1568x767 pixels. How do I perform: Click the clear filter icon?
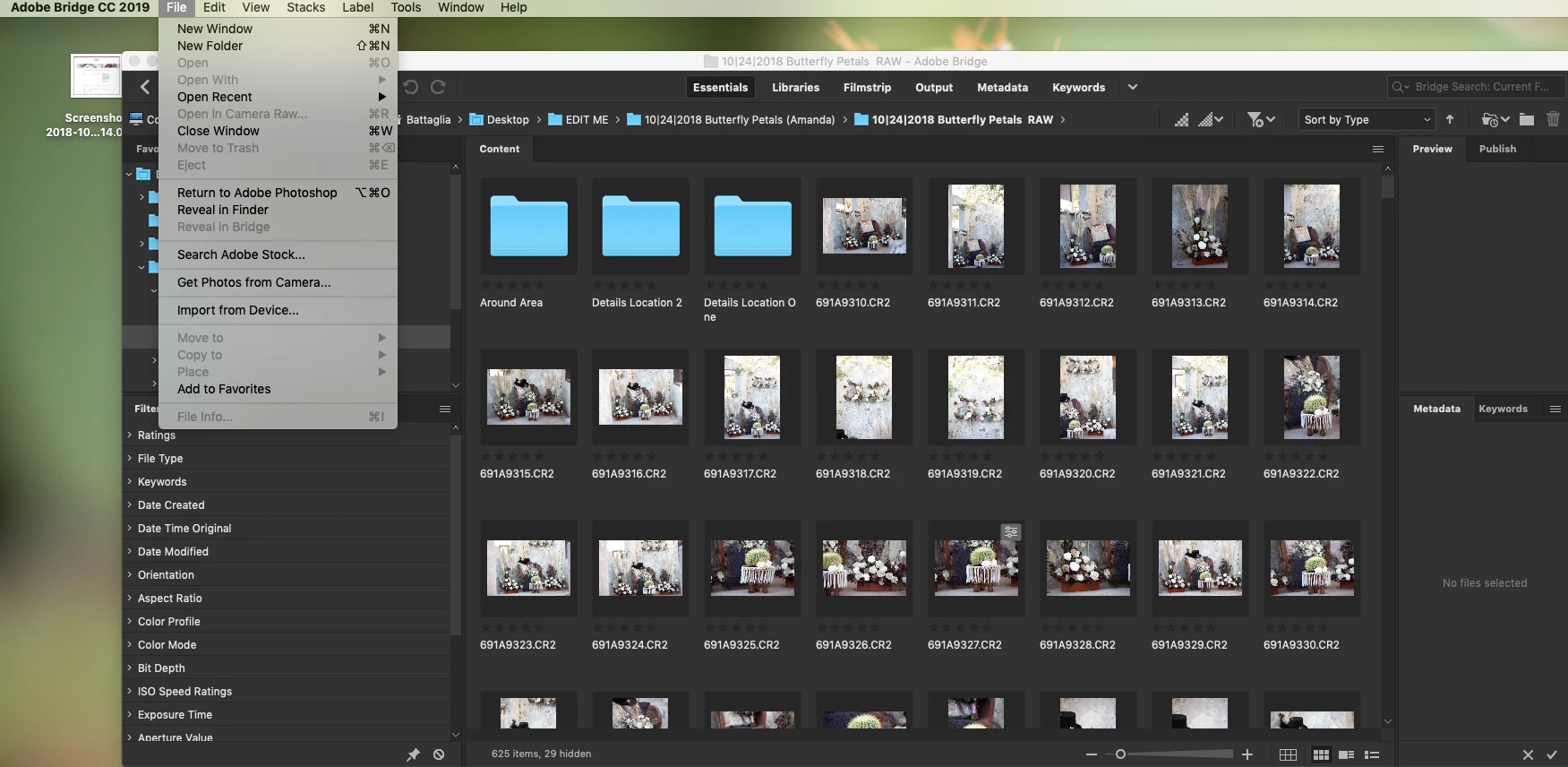[x=439, y=754]
